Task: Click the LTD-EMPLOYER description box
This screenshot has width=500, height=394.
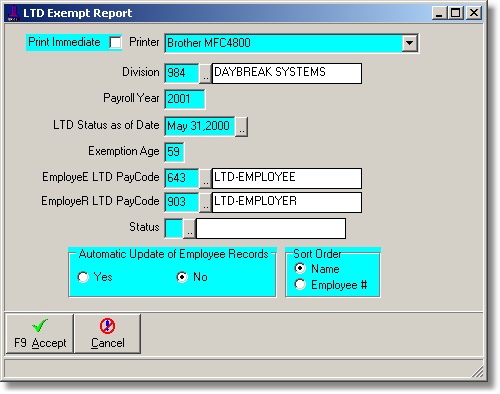Action: [x=287, y=202]
